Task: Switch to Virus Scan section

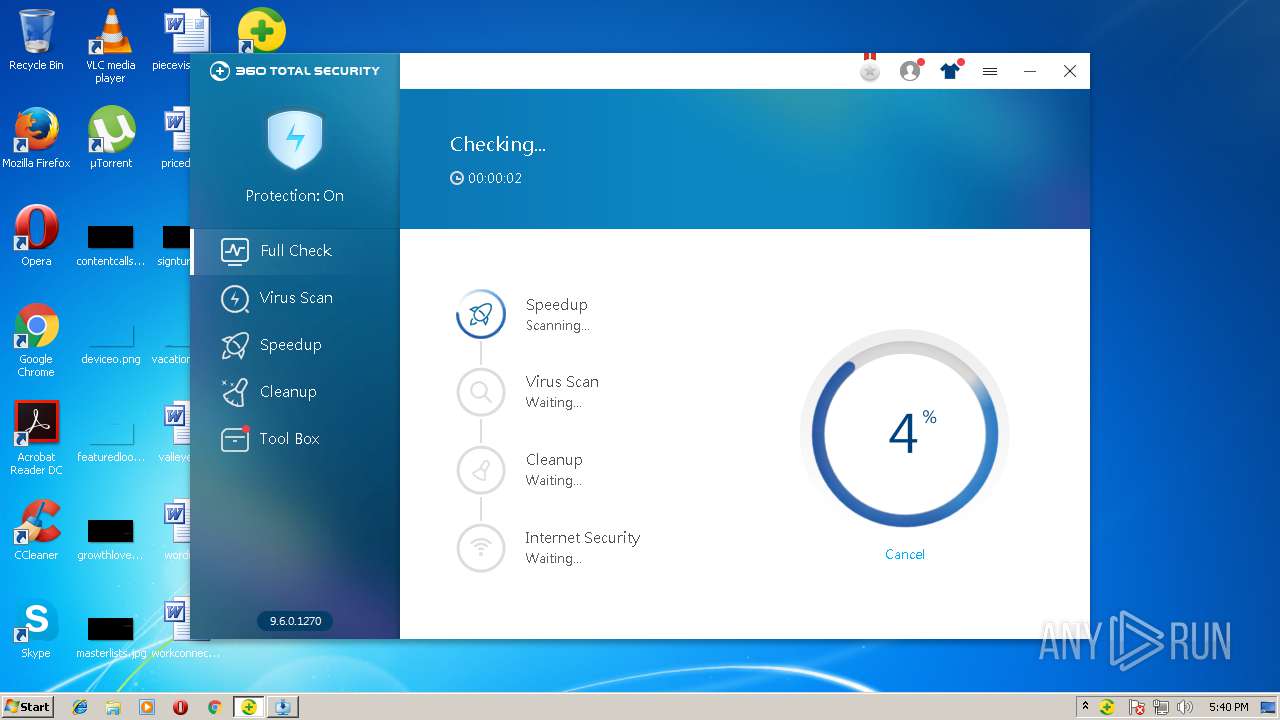Action: [295, 298]
